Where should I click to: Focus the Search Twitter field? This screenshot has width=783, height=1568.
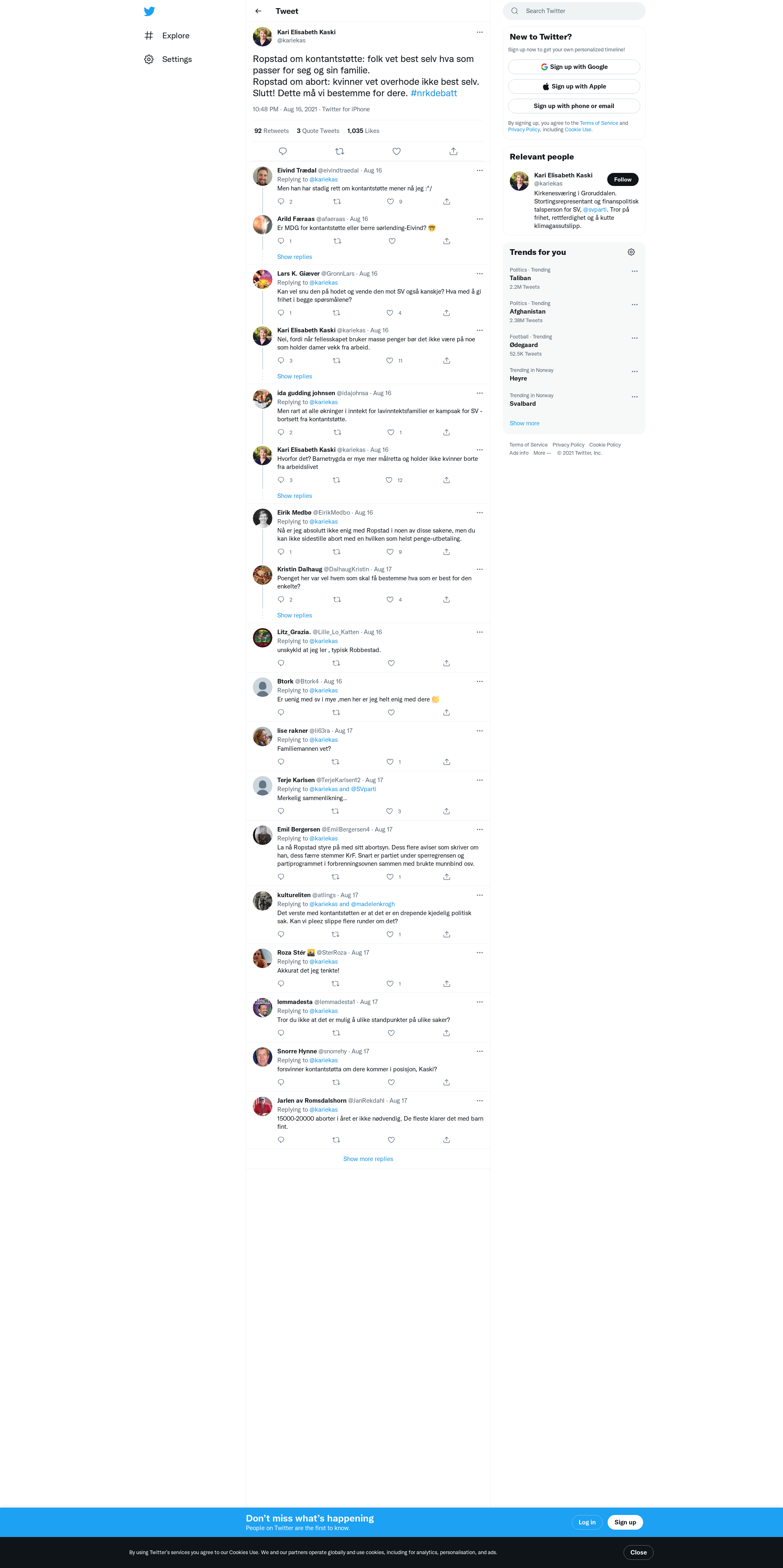click(x=574, y=11)
